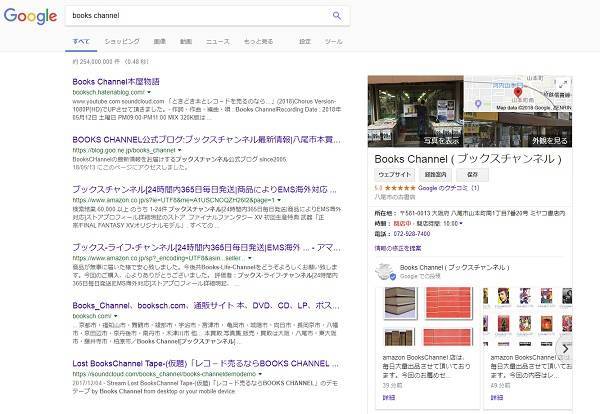
Task: Click the map thumbnail with the red pin
Action: pyautogui.click(x=518, y=93)
